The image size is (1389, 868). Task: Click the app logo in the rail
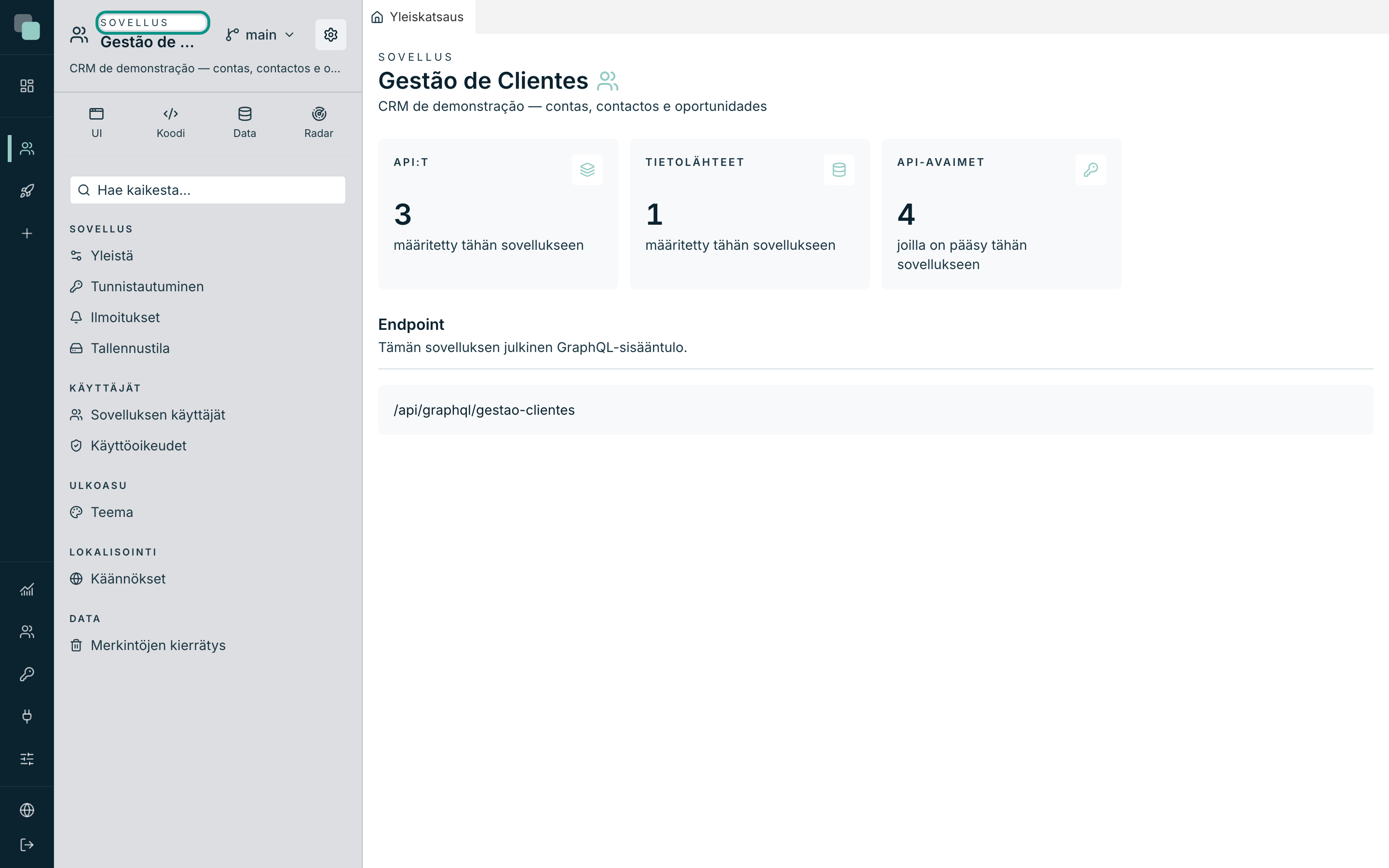point(27,27)
